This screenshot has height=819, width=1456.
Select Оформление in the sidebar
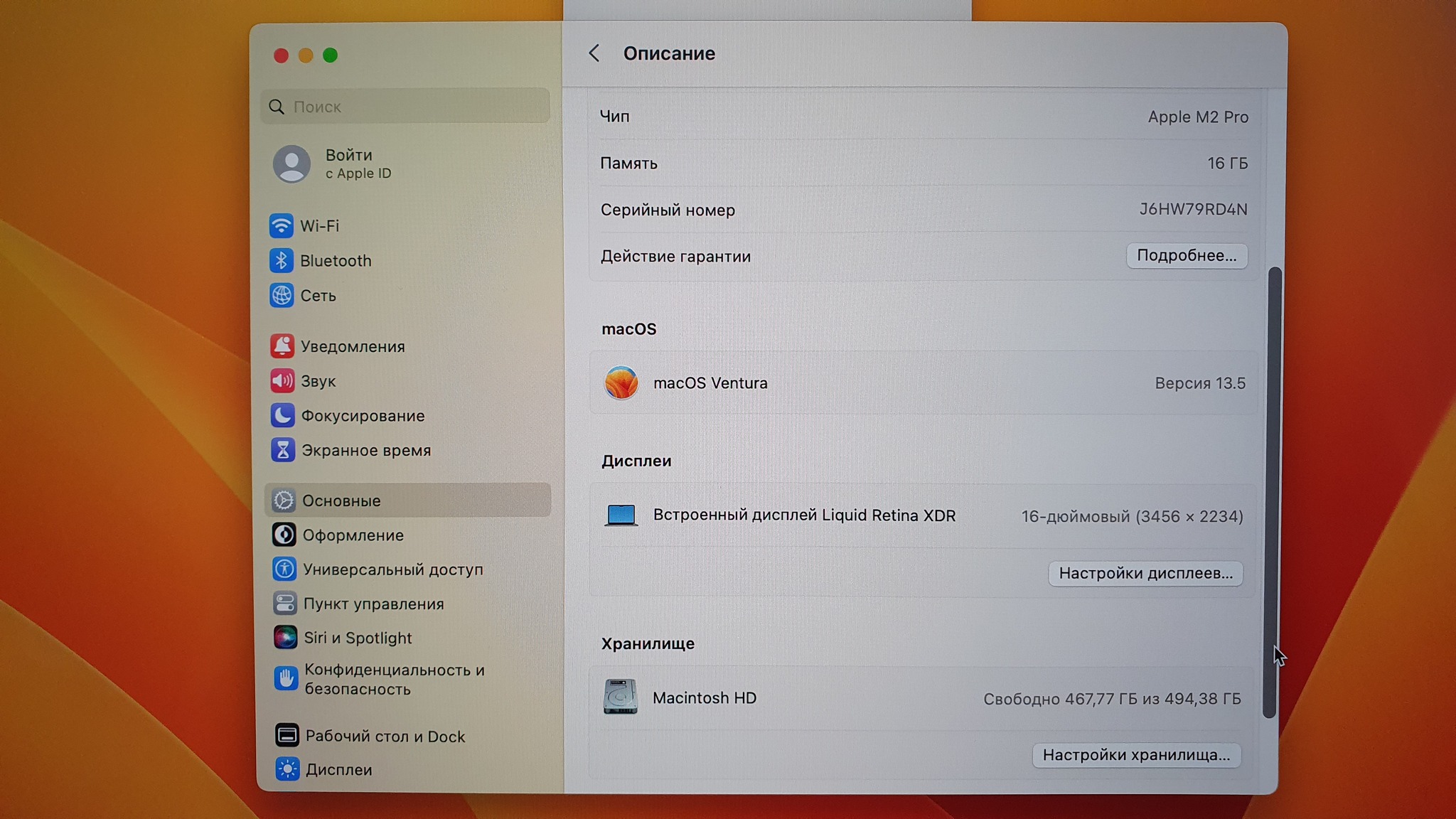[353, 535]
